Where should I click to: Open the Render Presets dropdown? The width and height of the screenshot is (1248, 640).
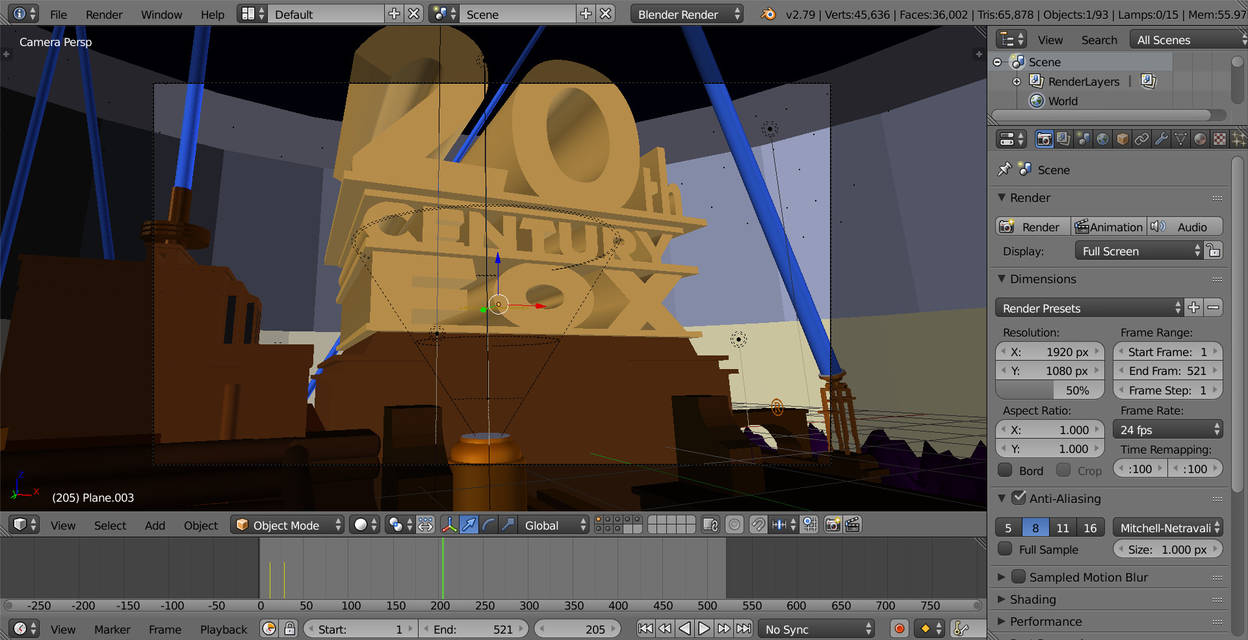(x=1089, y=308)
